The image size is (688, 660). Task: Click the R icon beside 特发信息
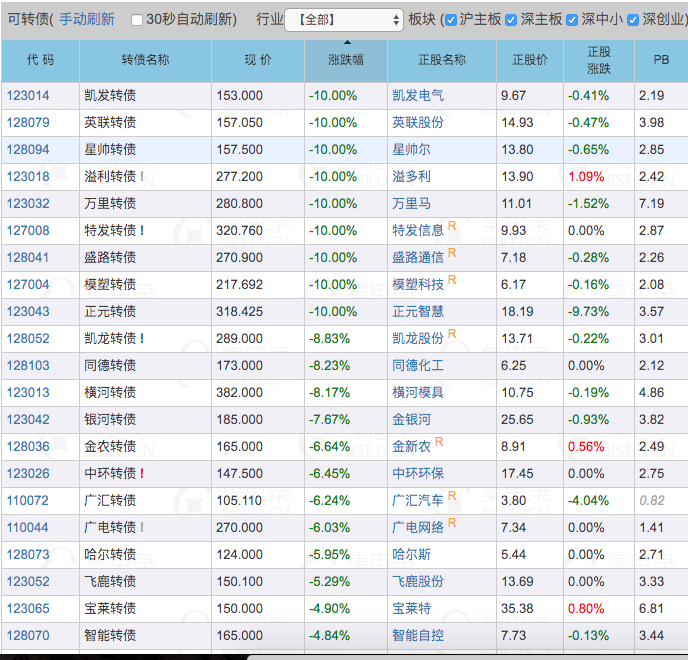click(452, 226)
